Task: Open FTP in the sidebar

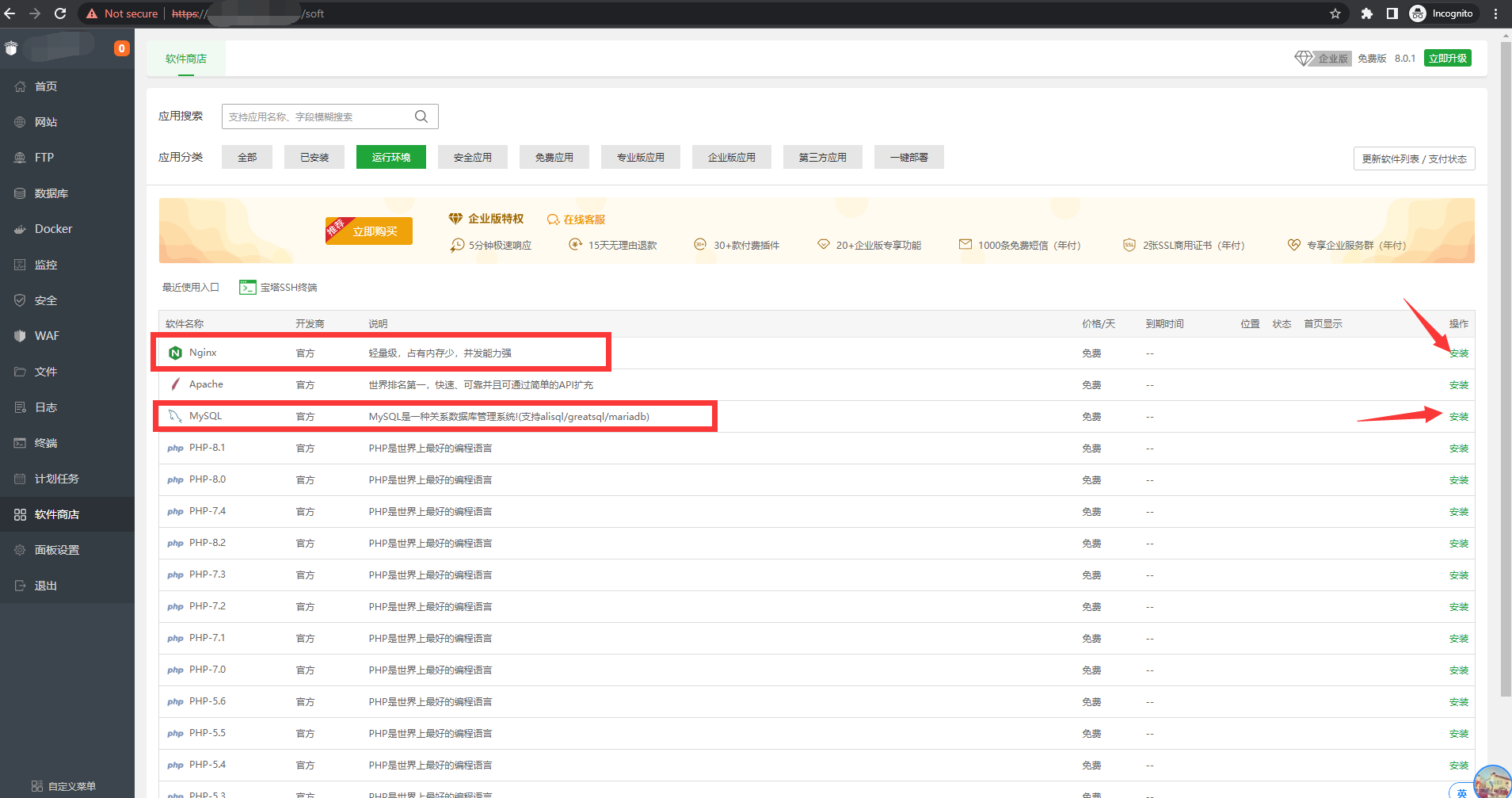Action: coord(67,158)
